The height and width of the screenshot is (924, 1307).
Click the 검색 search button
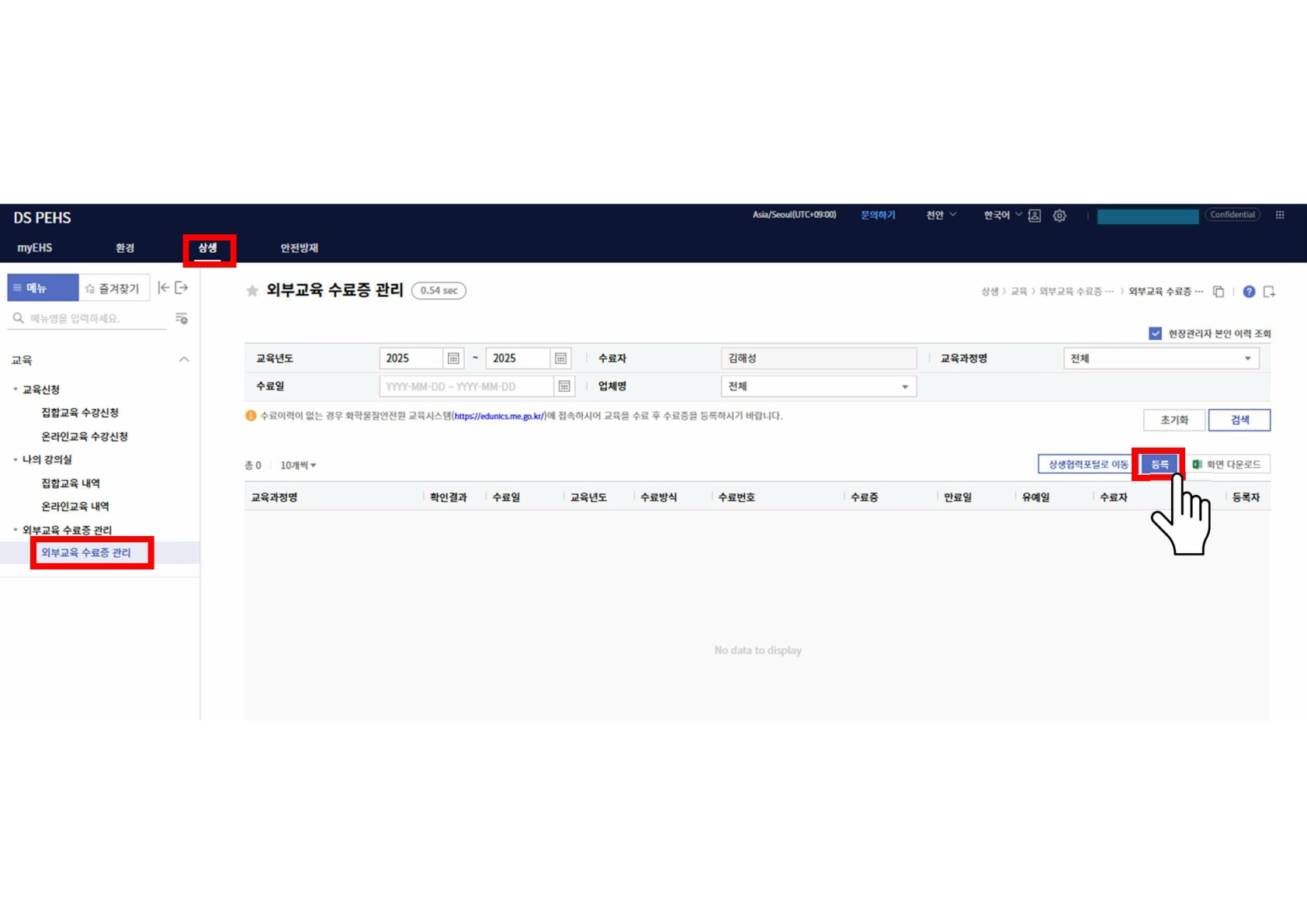pyautogui.click(x=1239, y=420)
